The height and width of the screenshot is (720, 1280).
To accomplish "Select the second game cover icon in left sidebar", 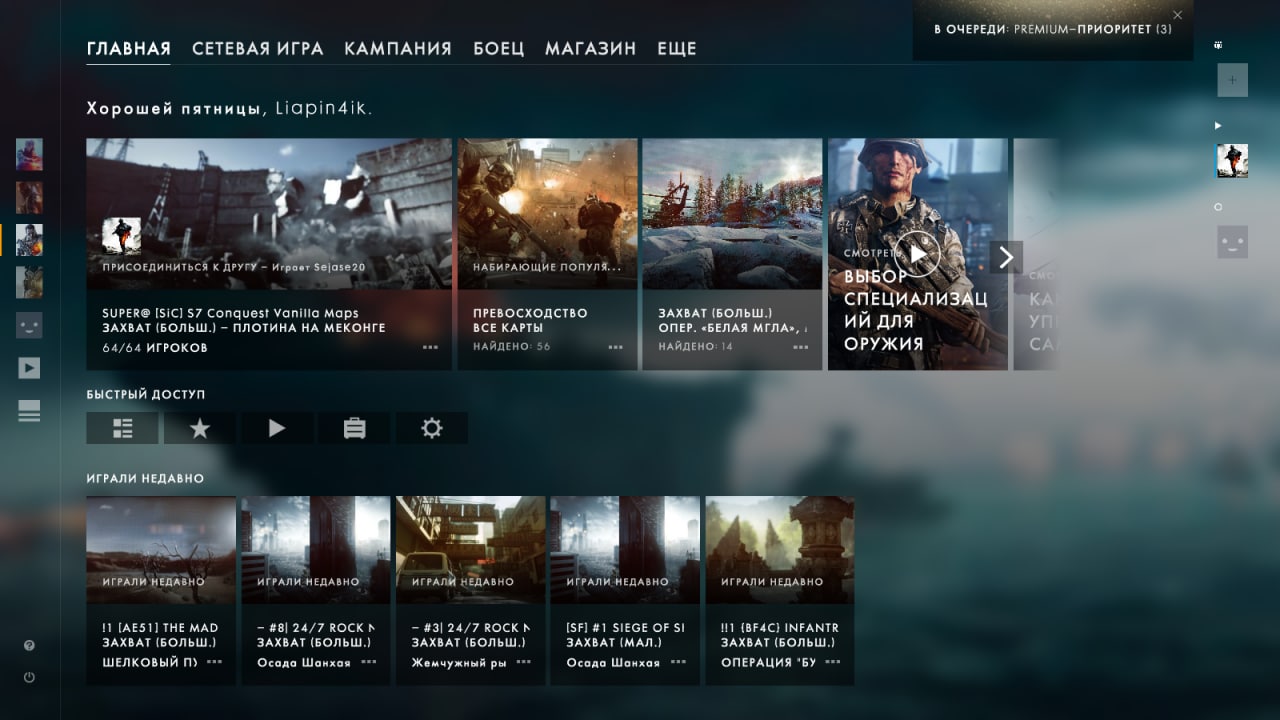I will (29, 197).
